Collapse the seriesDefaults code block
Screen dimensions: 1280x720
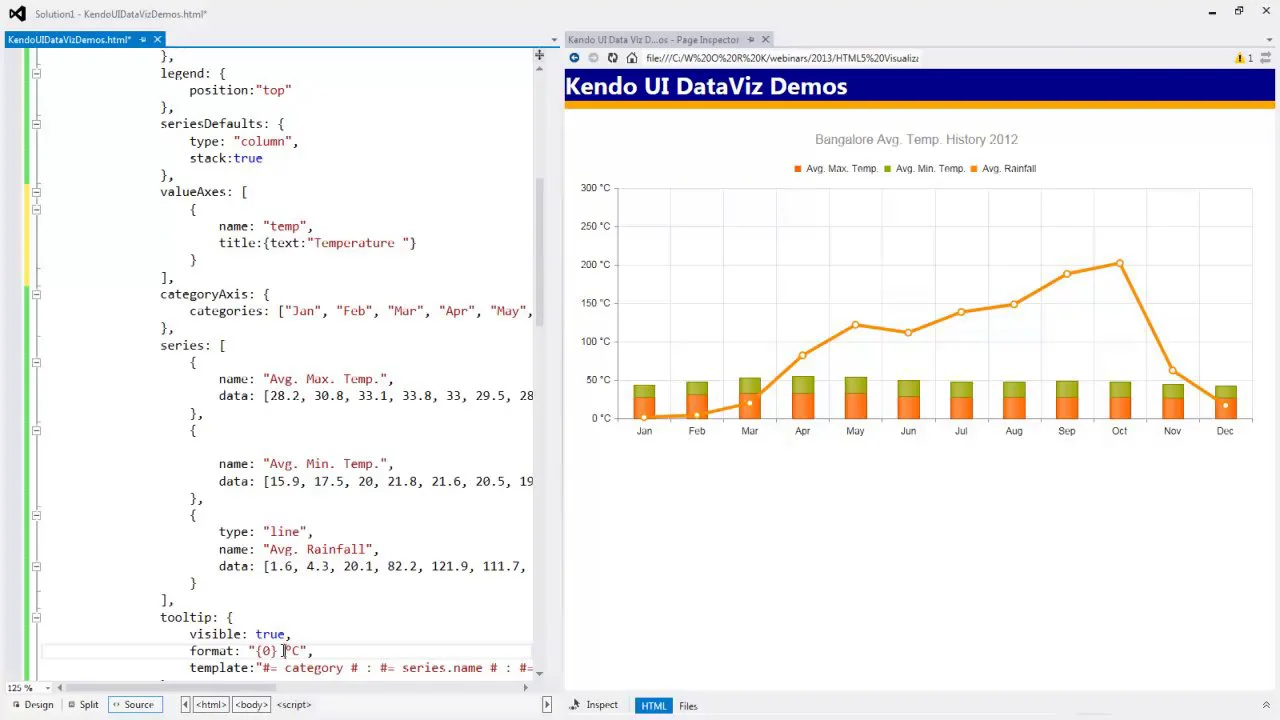36,124
